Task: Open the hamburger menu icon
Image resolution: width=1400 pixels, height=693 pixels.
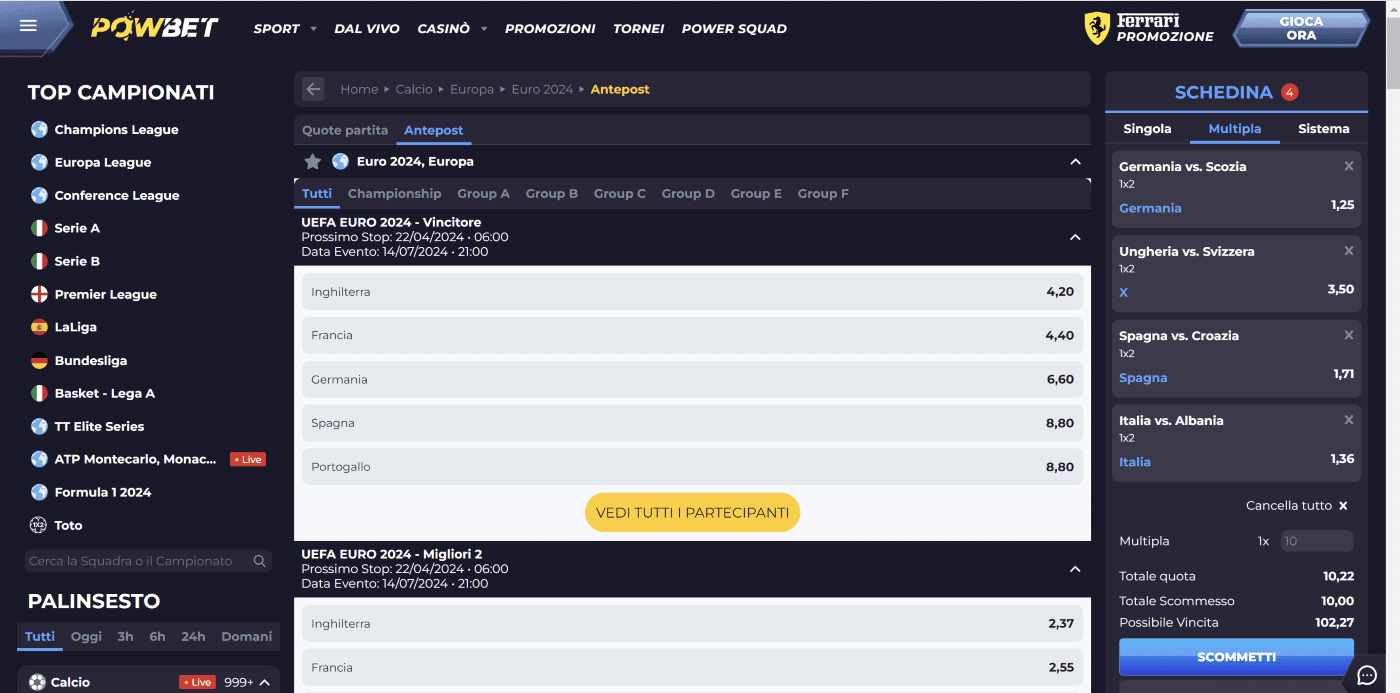Action: pos(28,26)
